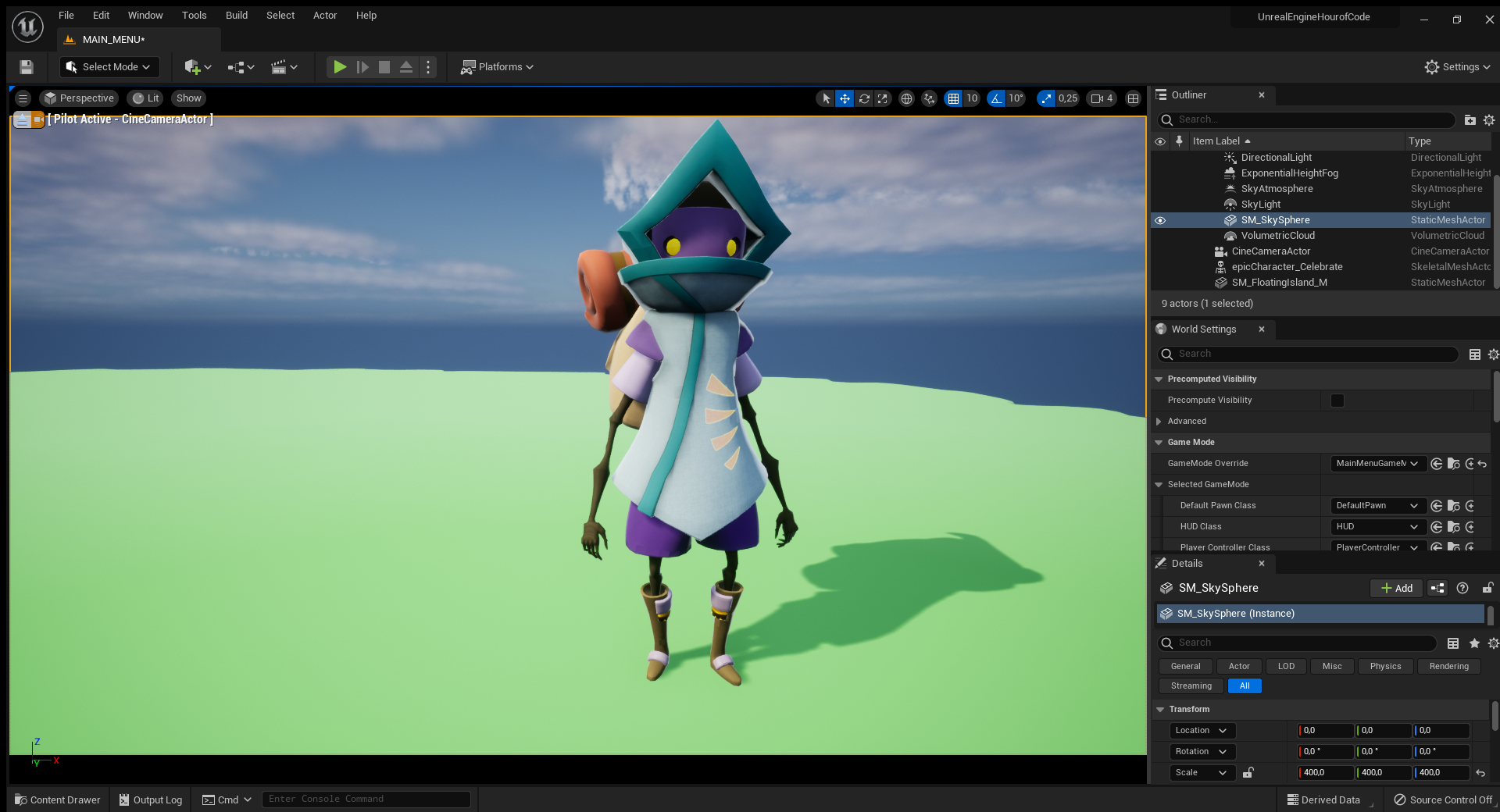Screen dimensions: 1500x812
Task: Open the Platforms dropdown menu
Action: pos(497,67)
